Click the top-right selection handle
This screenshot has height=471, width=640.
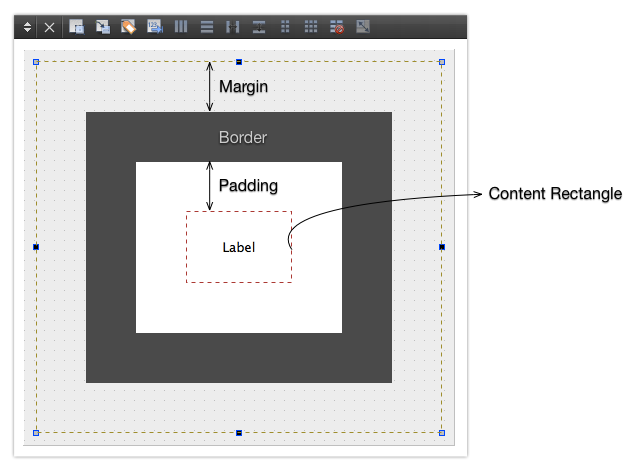pos(442,62)
